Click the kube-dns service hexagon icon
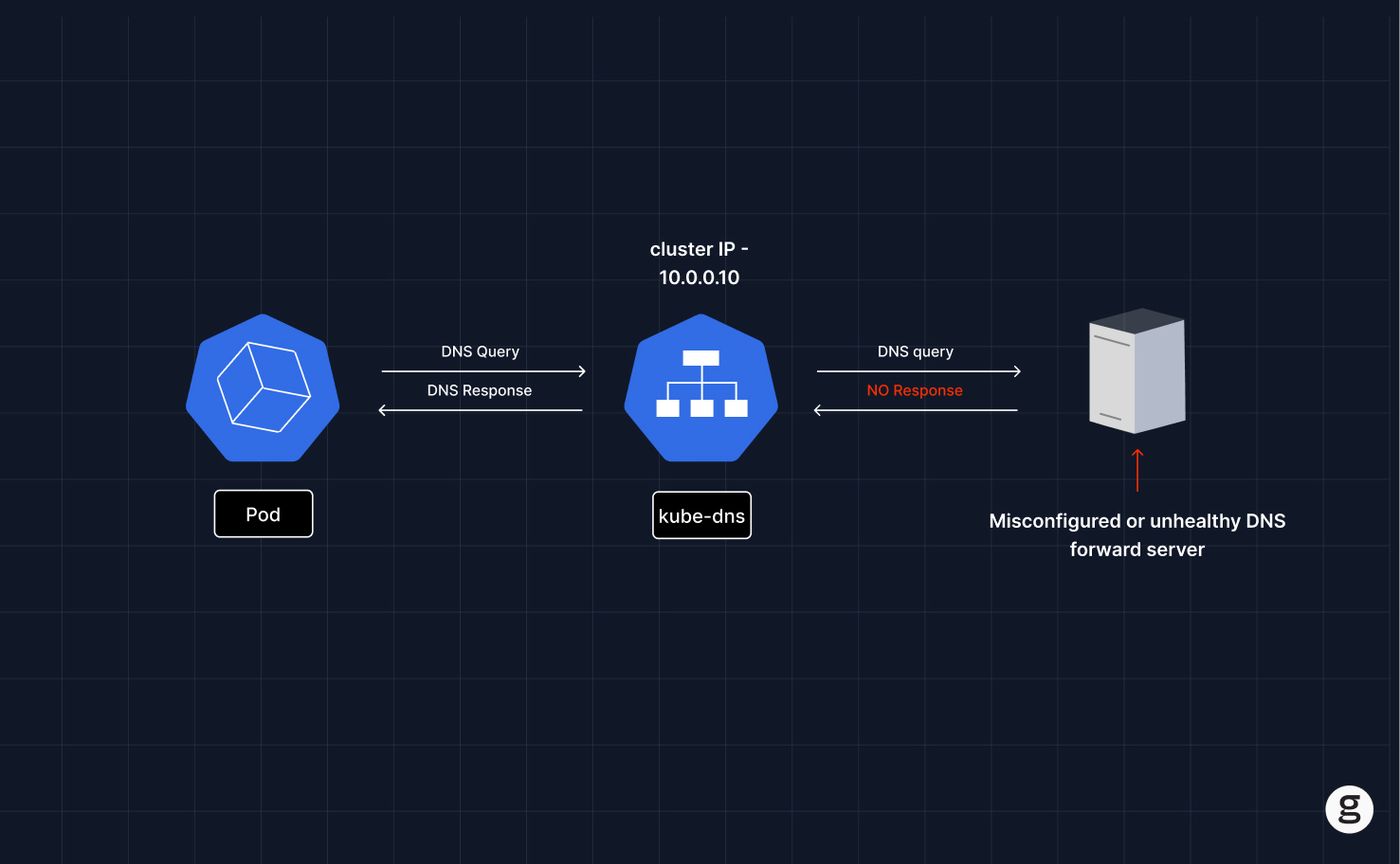The width and height of the screenshot is (1400, 864). (701, 388)
